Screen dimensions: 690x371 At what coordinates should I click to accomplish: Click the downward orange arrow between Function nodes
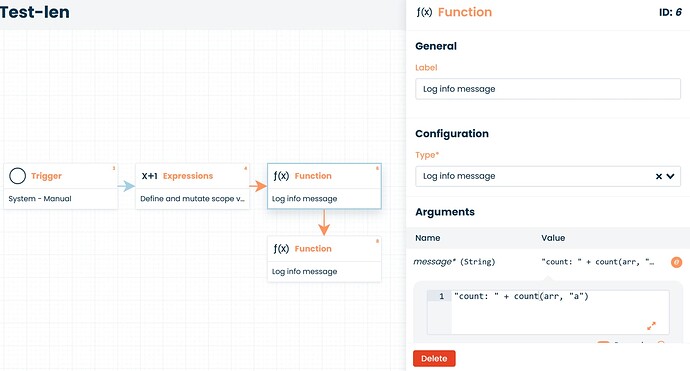click(x=324, y=223)
